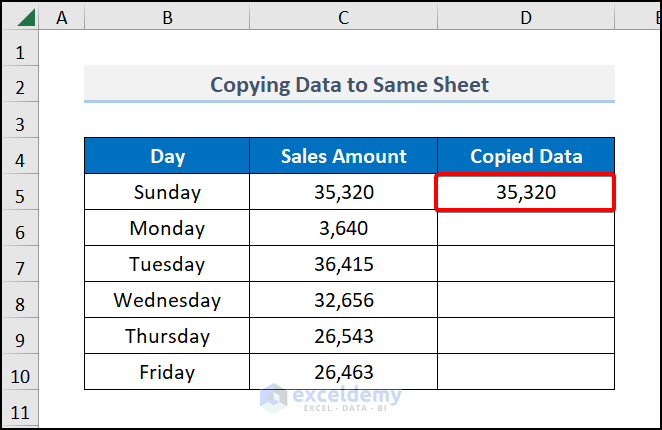Image resolution: width=662 pixels, height=430 pixels.
Task: Select column A header
Action: (64, 17)
